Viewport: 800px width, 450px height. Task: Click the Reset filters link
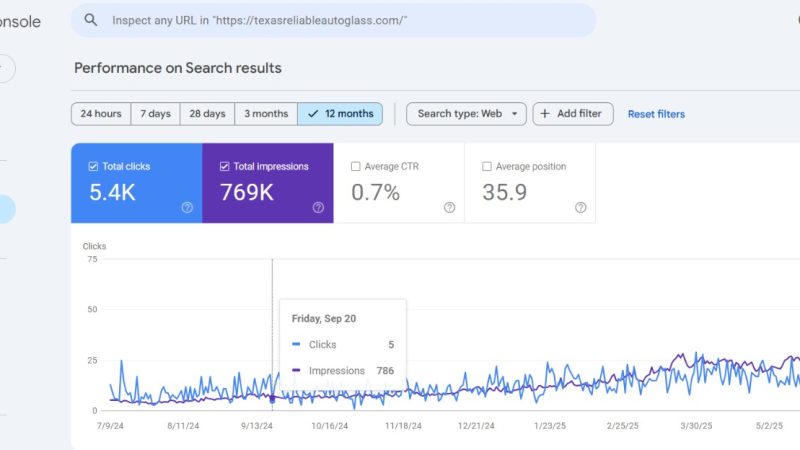pyautogui.click(x=656, y=114)
